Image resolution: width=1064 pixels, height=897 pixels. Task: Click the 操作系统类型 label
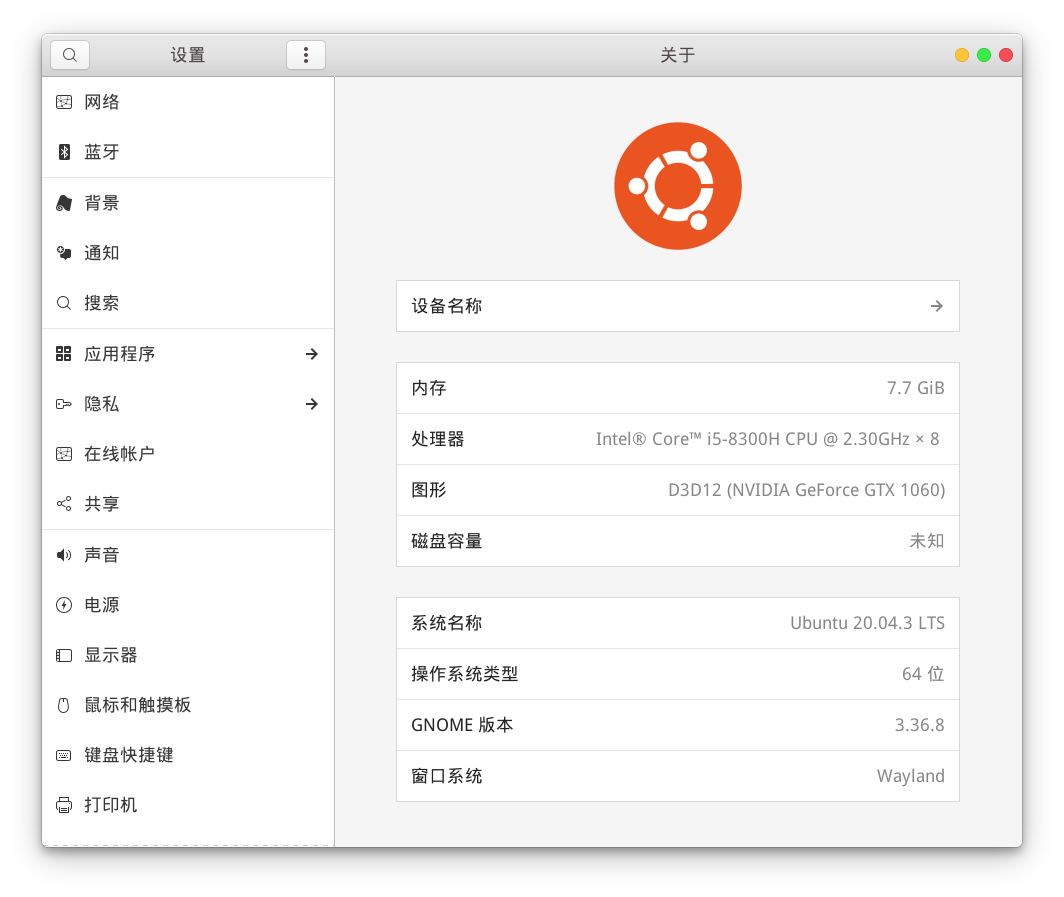tap(465, 674)
